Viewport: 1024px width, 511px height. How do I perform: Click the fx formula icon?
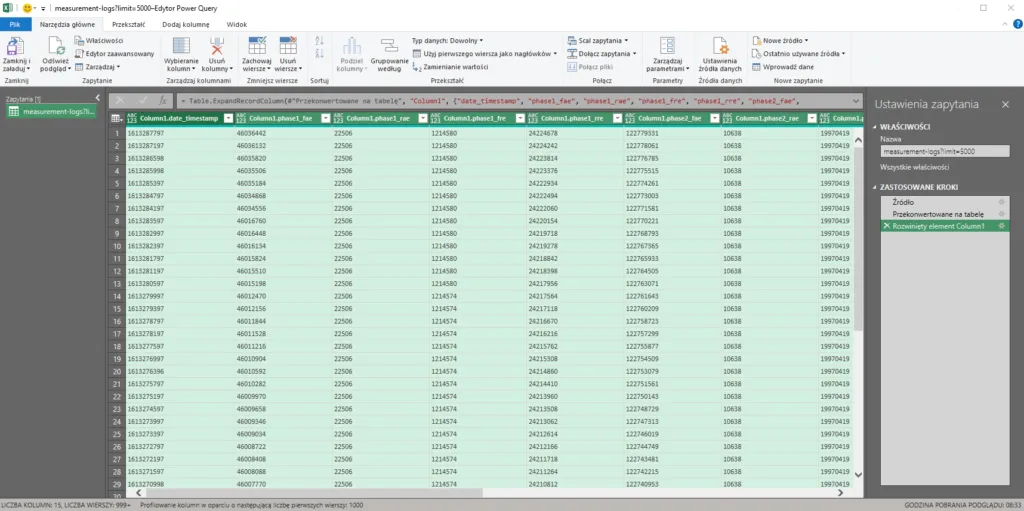(163, 101)
